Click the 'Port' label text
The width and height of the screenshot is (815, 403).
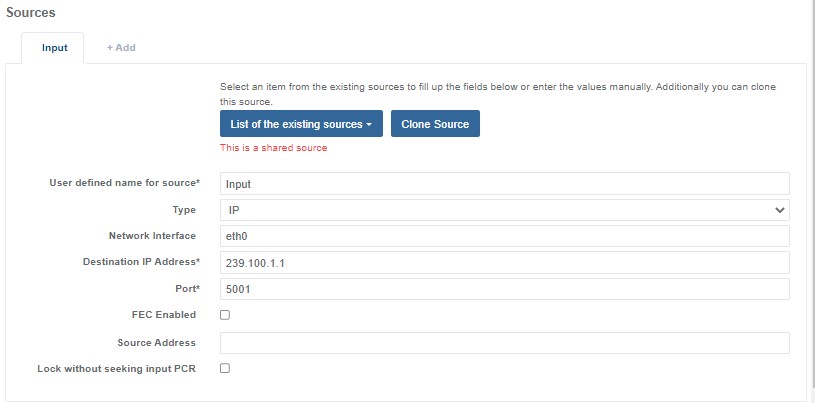pos(186,289)
